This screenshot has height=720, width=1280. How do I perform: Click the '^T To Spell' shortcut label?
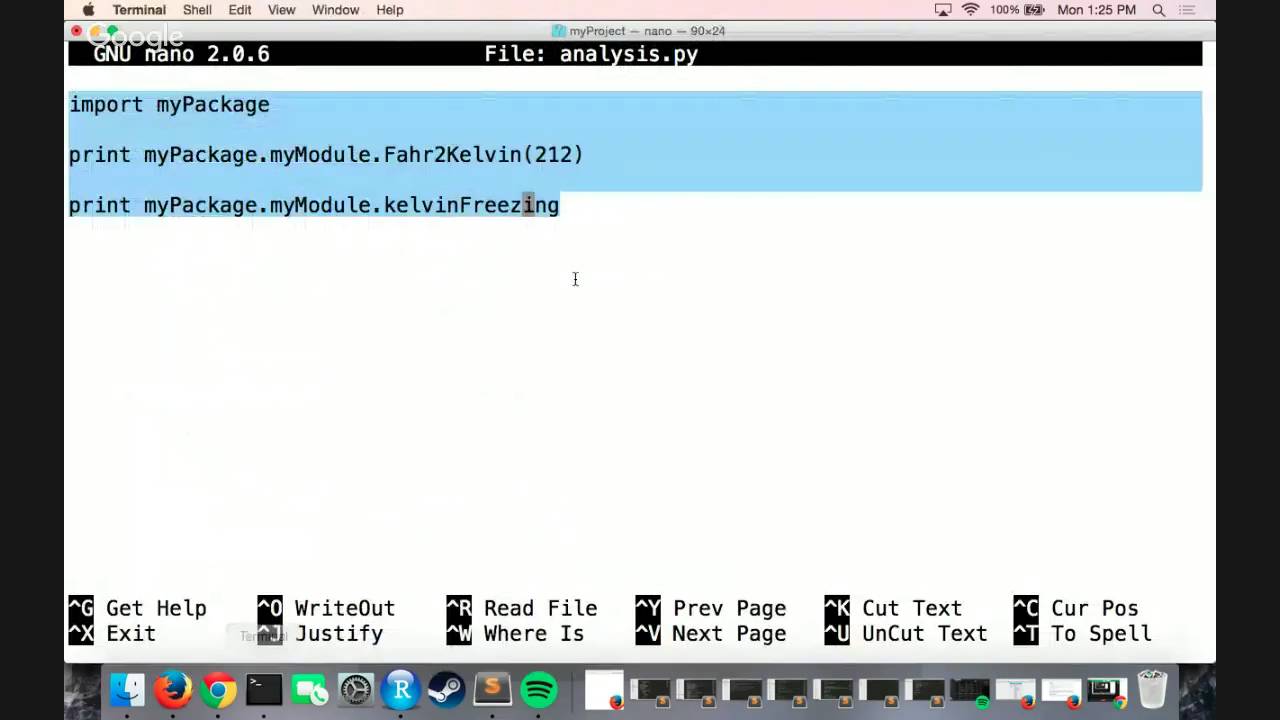point(1082,634)
